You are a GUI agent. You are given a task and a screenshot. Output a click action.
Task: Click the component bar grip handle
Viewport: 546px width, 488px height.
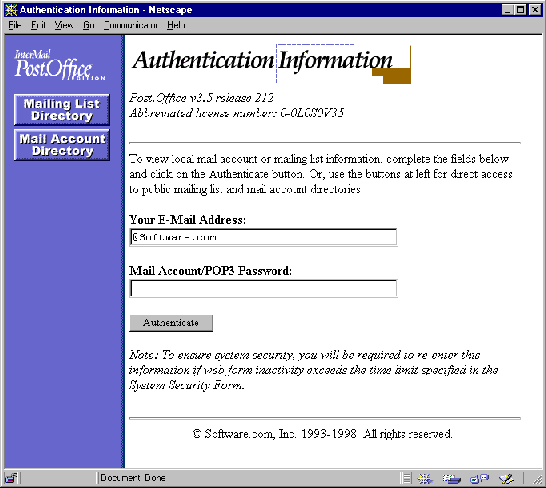pos(406,479)
